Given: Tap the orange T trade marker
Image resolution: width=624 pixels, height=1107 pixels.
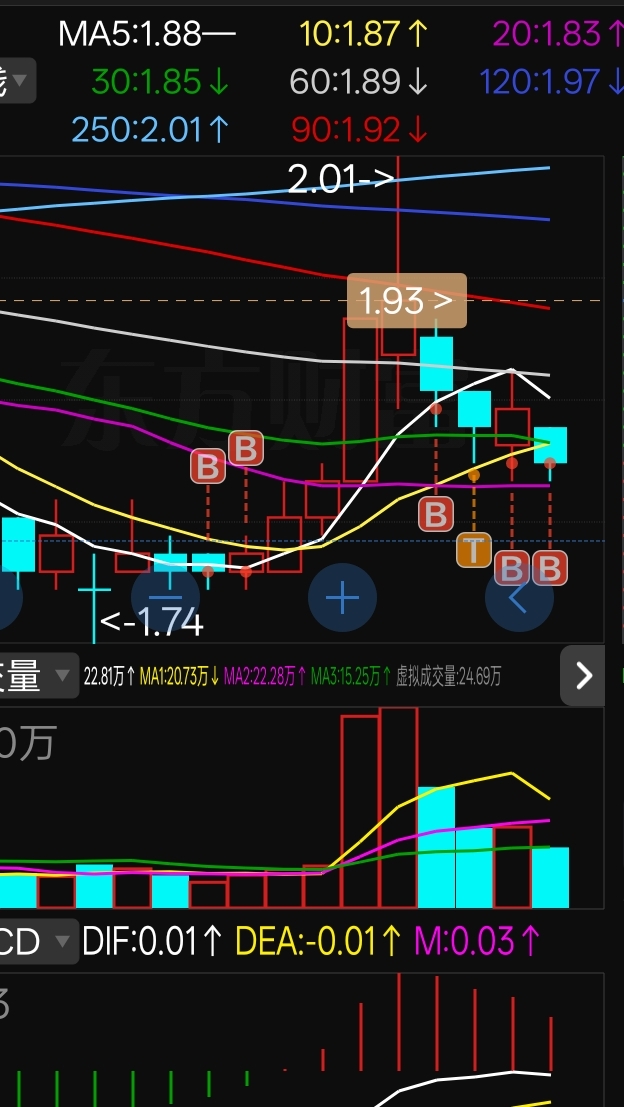Looking at the screenshot, I should tap(474, 550).
